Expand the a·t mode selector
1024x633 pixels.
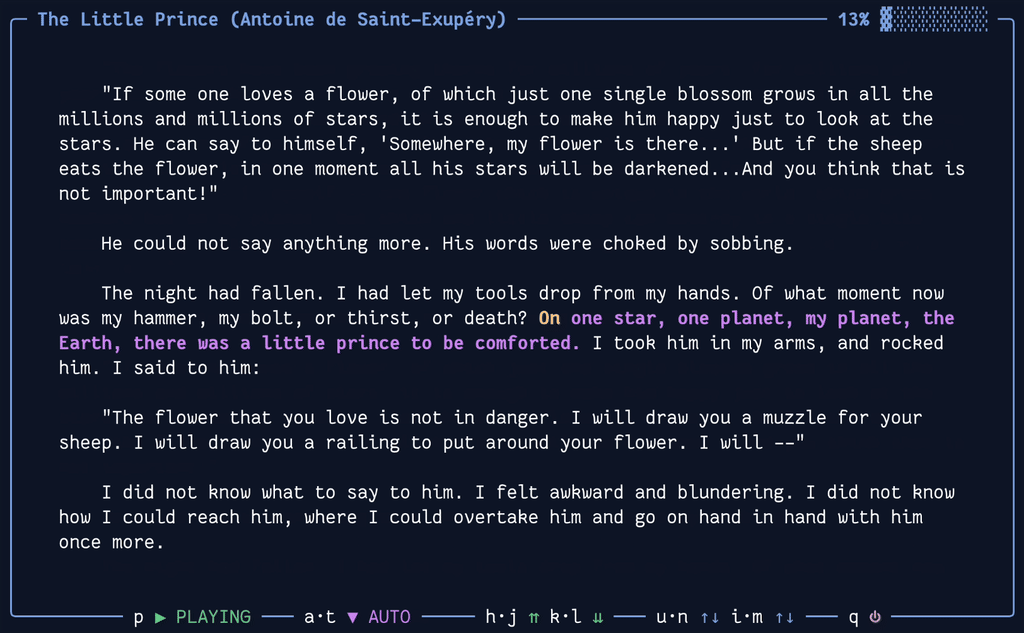tap(320, 617)
